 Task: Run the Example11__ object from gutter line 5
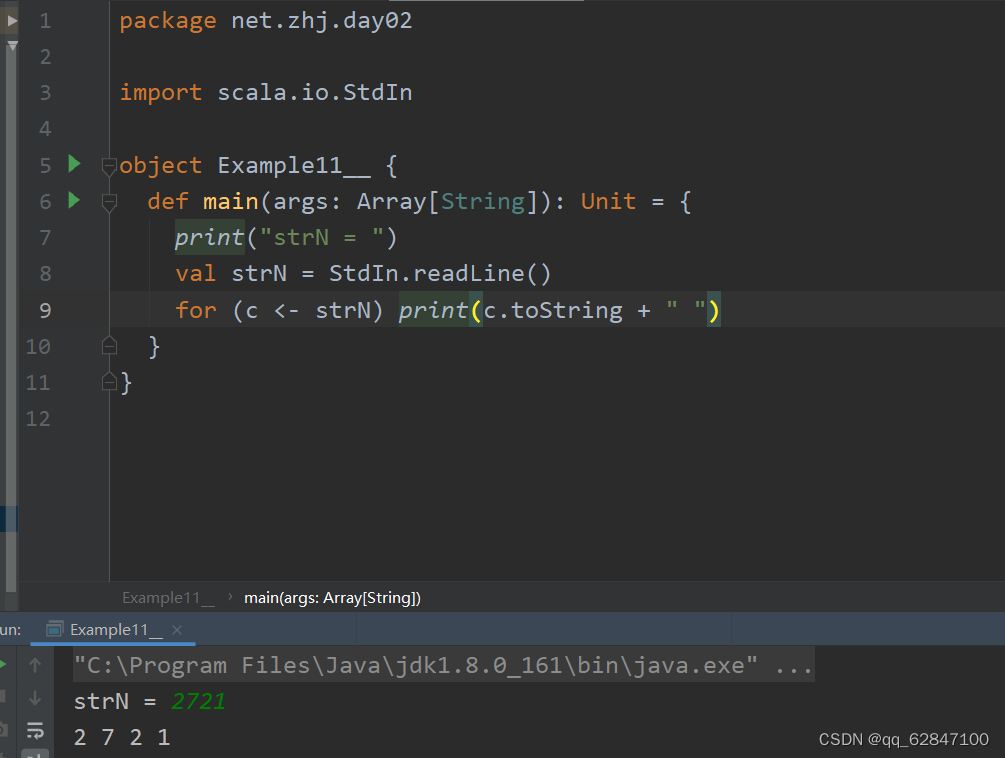pos(74,164)
